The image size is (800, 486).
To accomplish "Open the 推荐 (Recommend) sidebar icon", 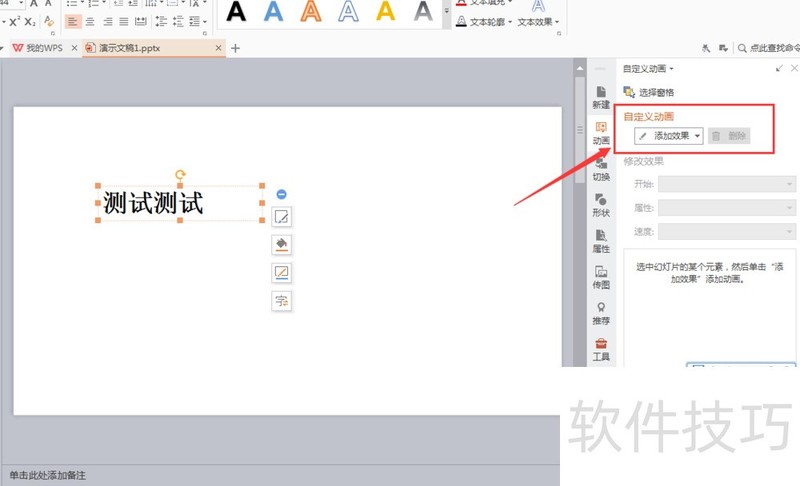I will click(x=601, y=313).
